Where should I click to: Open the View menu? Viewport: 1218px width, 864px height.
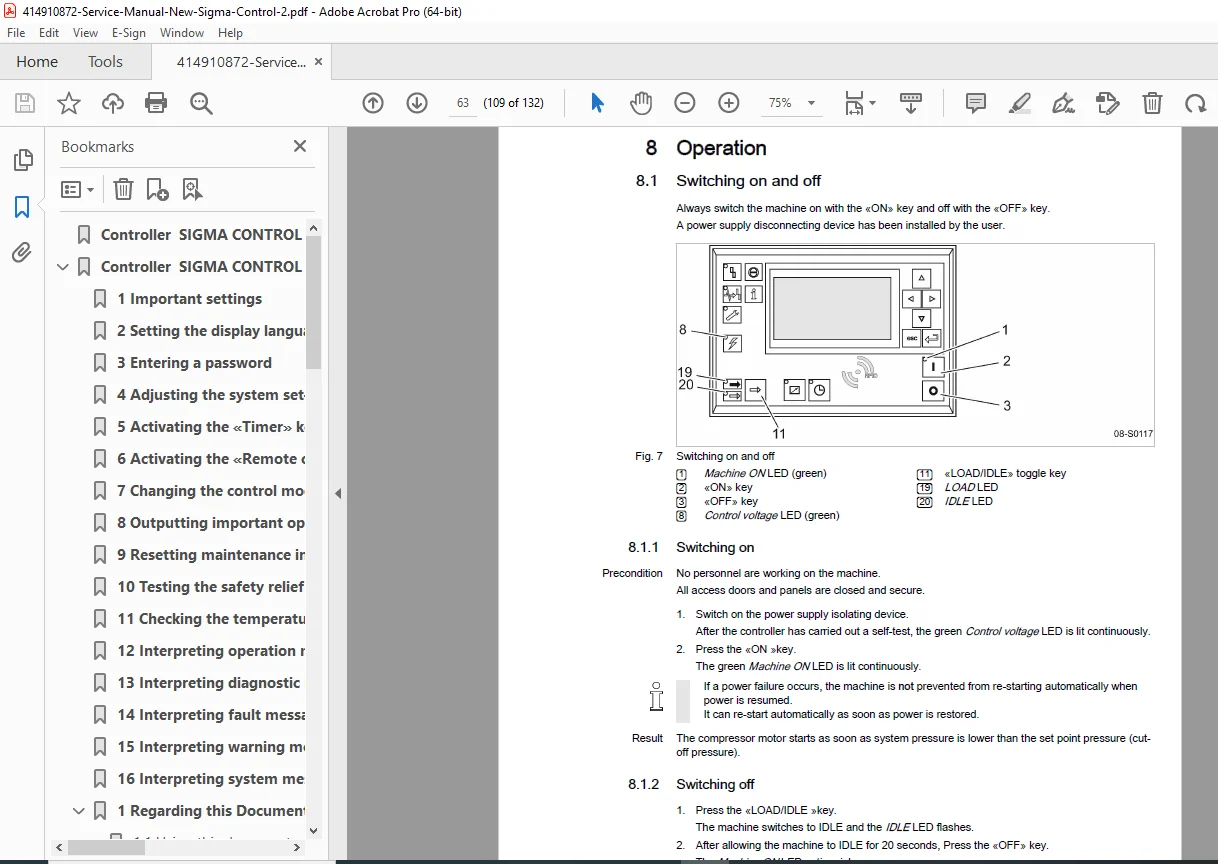pos(85,33)
